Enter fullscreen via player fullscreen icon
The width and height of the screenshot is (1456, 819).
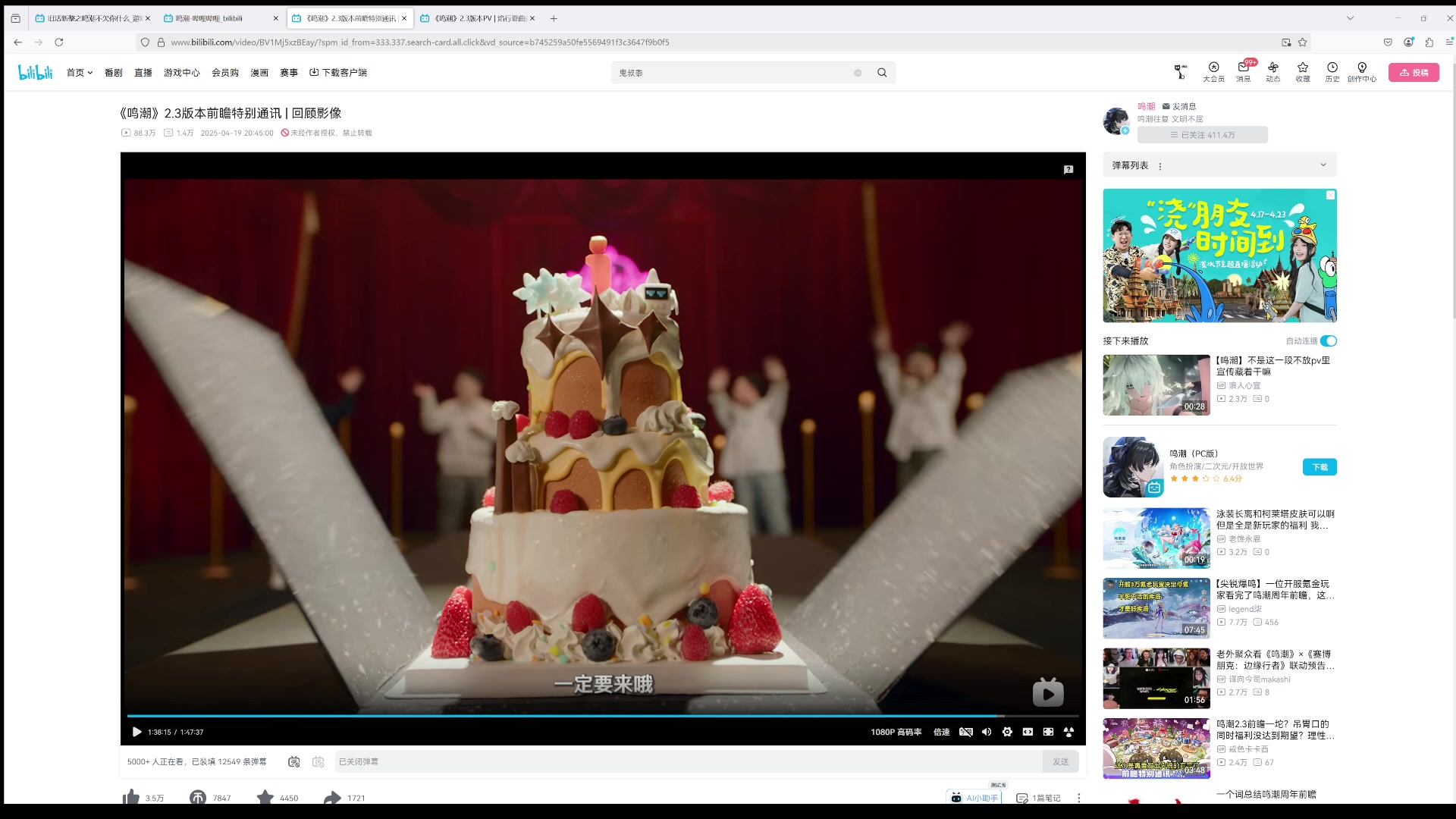click(x=1068, y=732)
